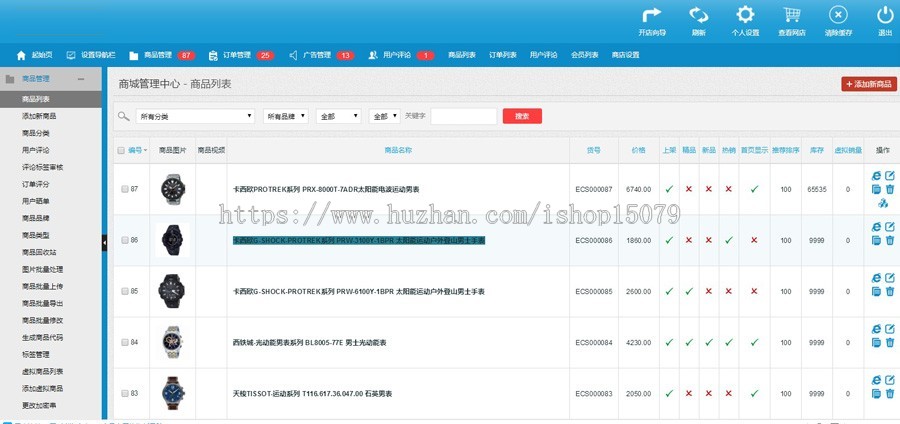
Task: View product 86 in browser icon
Action: [876, 227]
